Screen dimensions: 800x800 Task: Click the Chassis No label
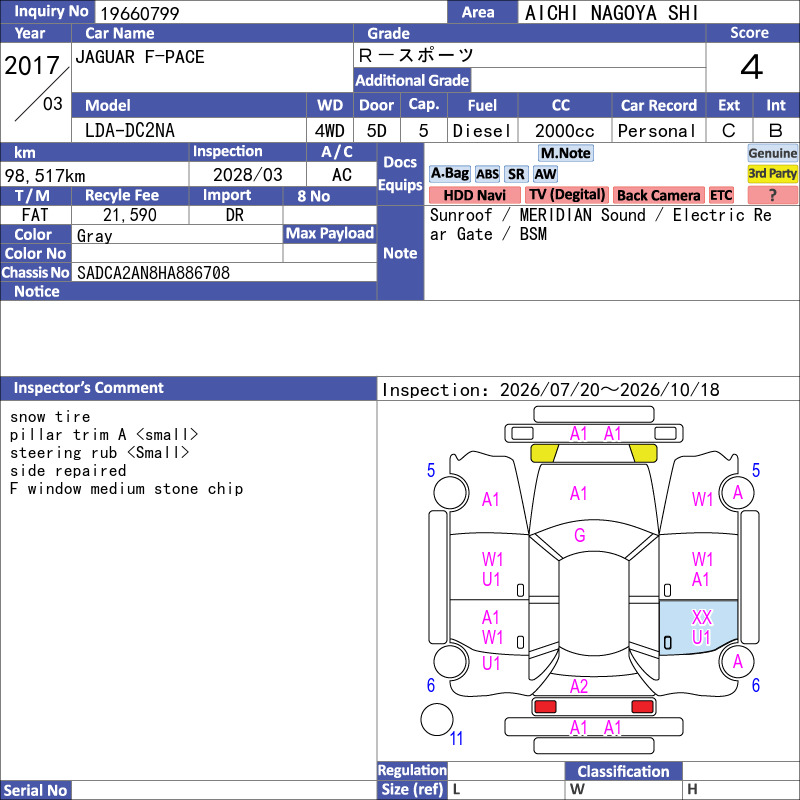(x=35, y=272)
